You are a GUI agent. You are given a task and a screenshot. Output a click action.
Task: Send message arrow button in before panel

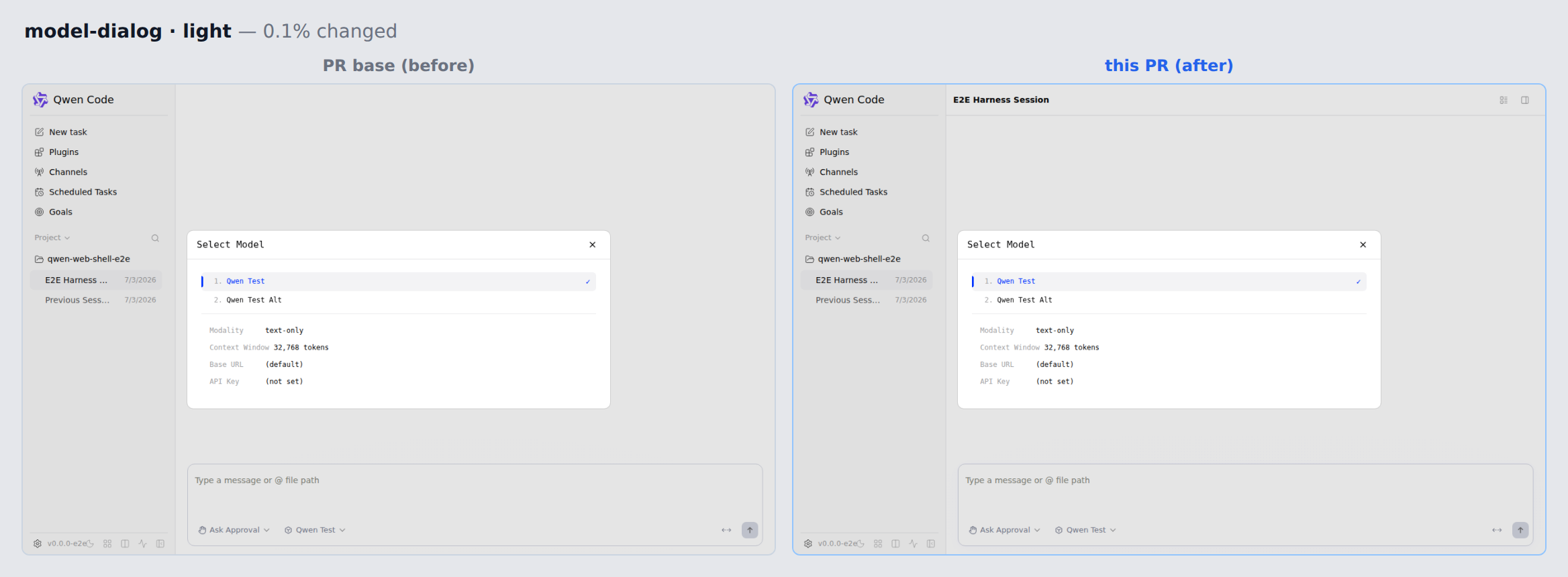click(x=750, y=530)
